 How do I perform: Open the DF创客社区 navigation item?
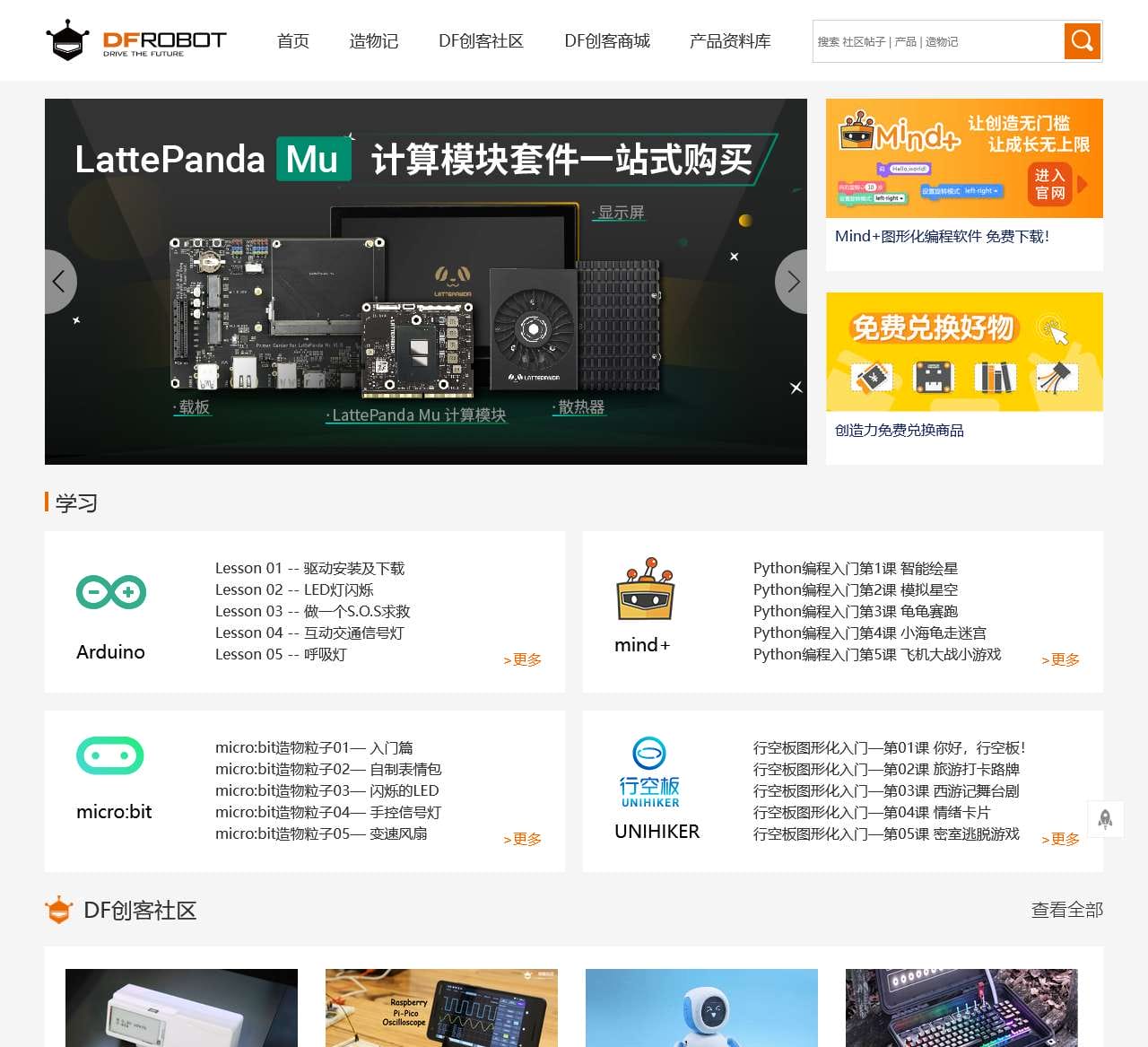[x=481, y=41]
